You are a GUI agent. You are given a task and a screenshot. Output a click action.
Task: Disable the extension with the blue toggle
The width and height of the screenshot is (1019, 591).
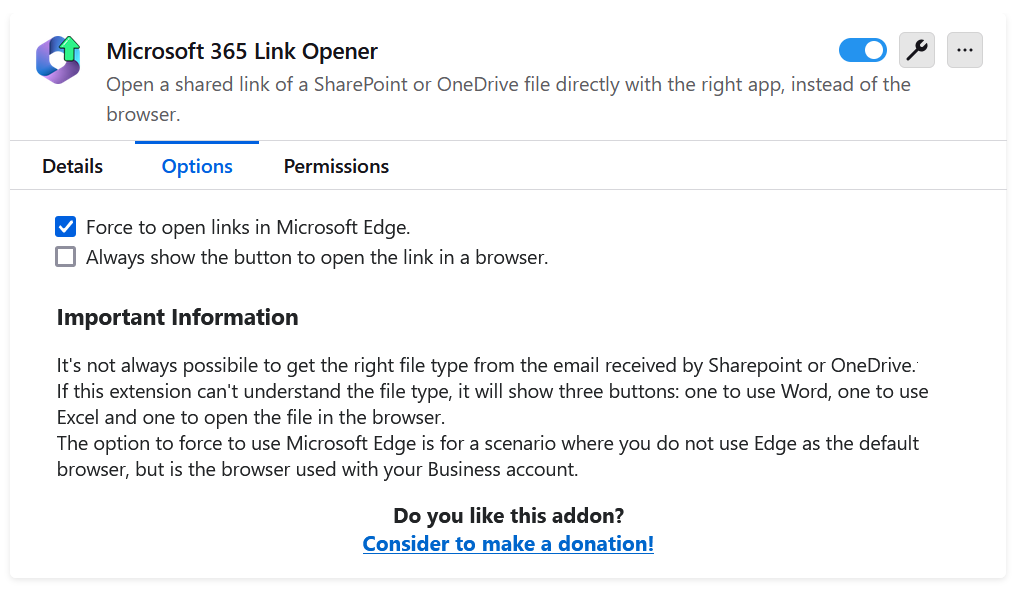862,50
